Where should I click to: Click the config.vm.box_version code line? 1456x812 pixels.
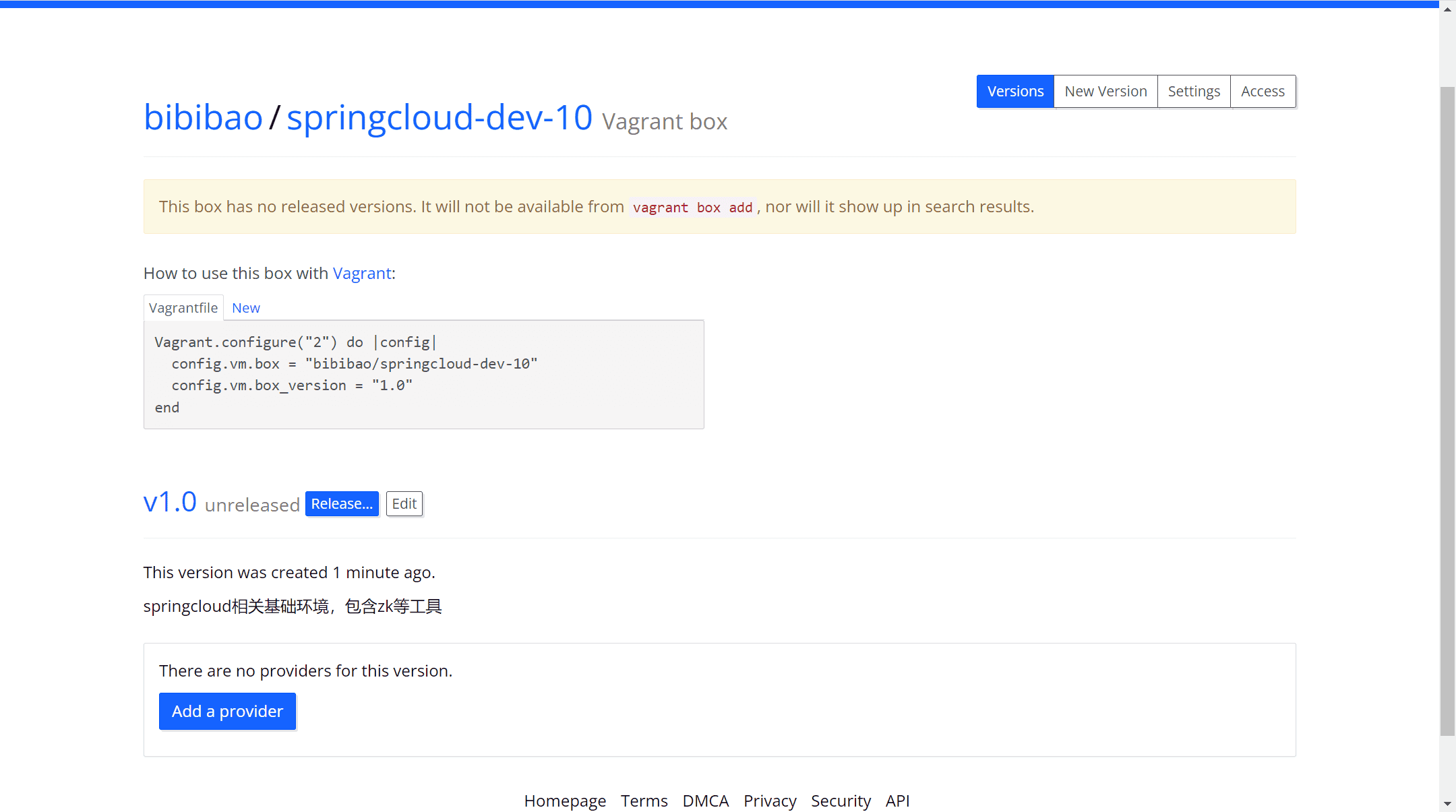292,385
